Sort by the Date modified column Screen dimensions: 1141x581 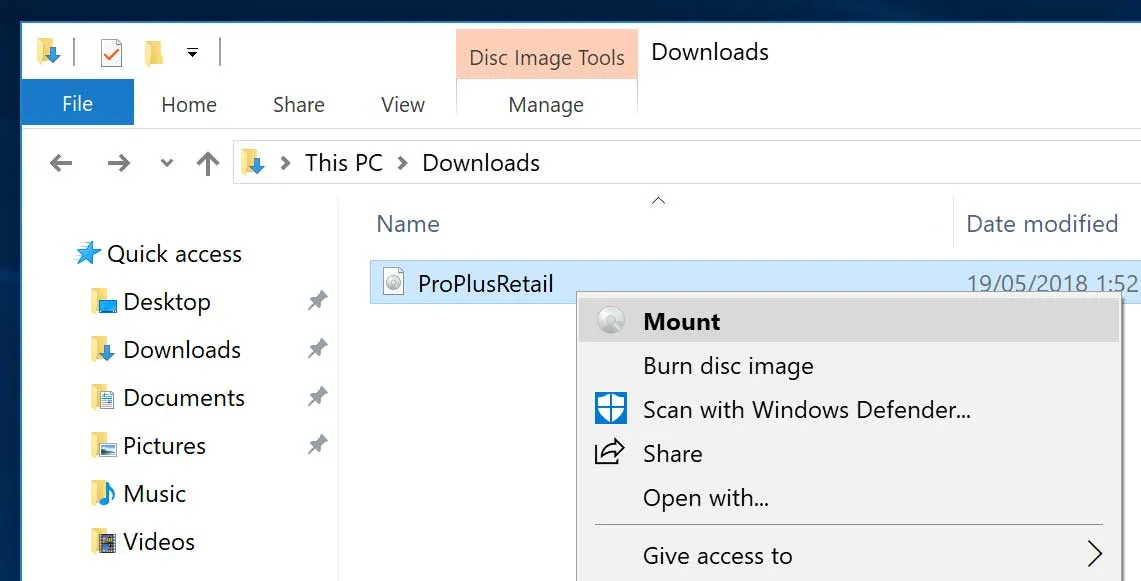pos(1041,224)
